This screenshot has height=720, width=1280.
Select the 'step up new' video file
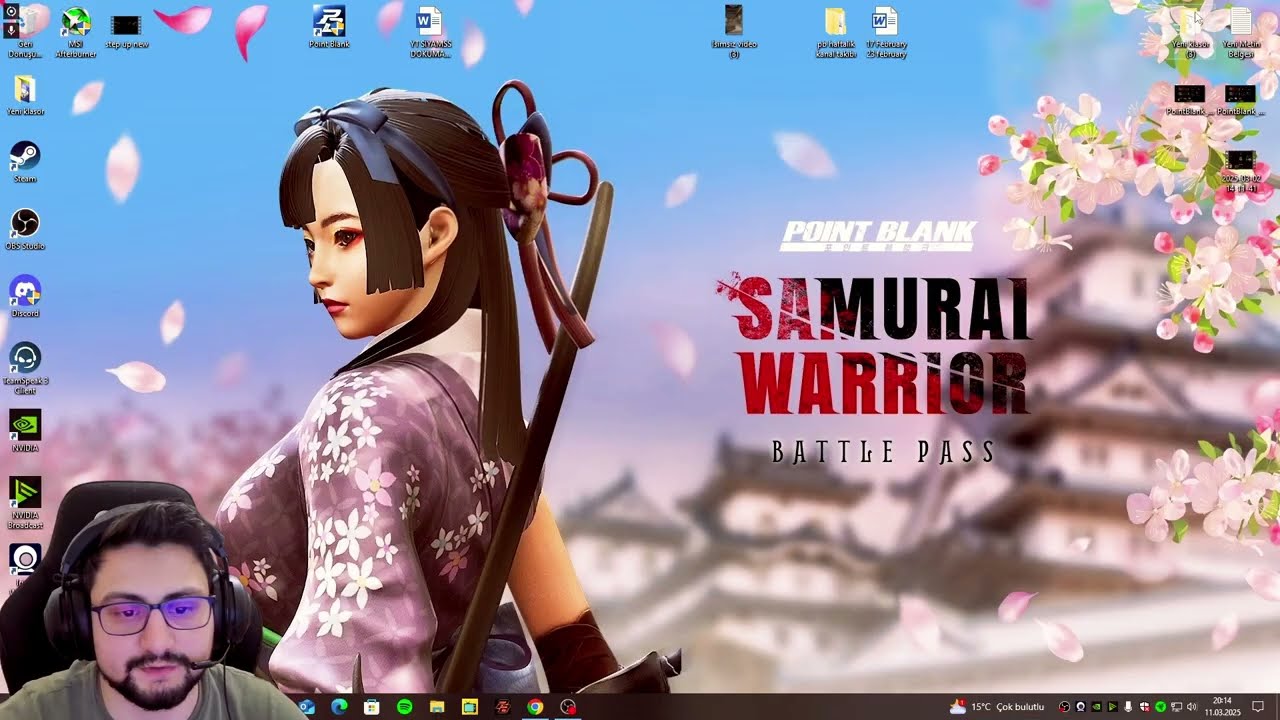tap(126, 31)
